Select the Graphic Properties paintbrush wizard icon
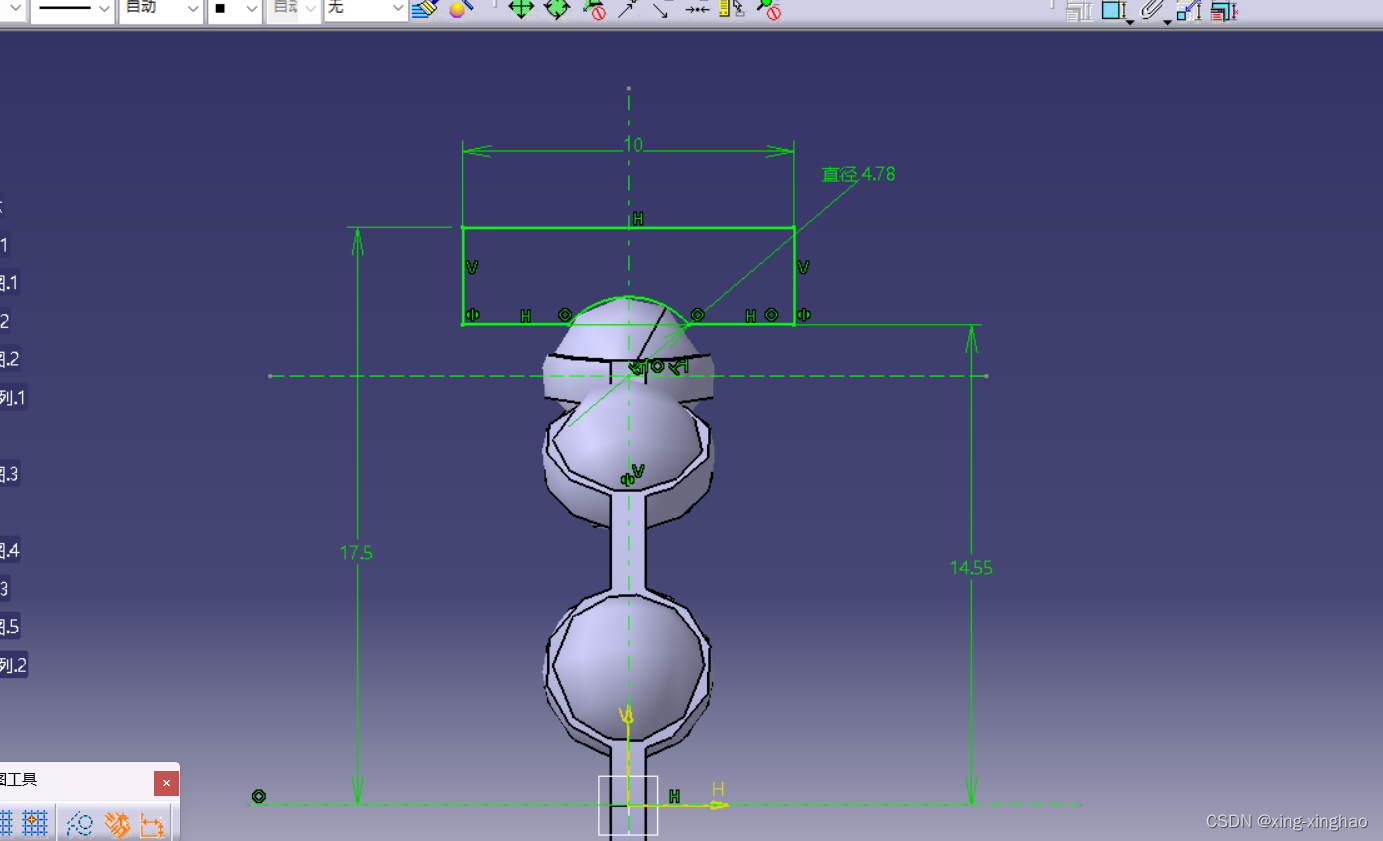 pyautogui.click(x=424, y=10)
